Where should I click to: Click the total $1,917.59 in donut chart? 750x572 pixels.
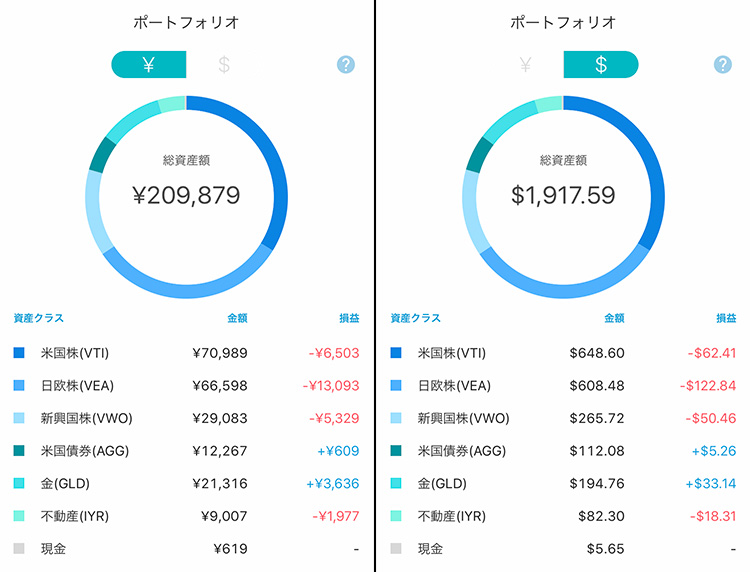point(563,195)
